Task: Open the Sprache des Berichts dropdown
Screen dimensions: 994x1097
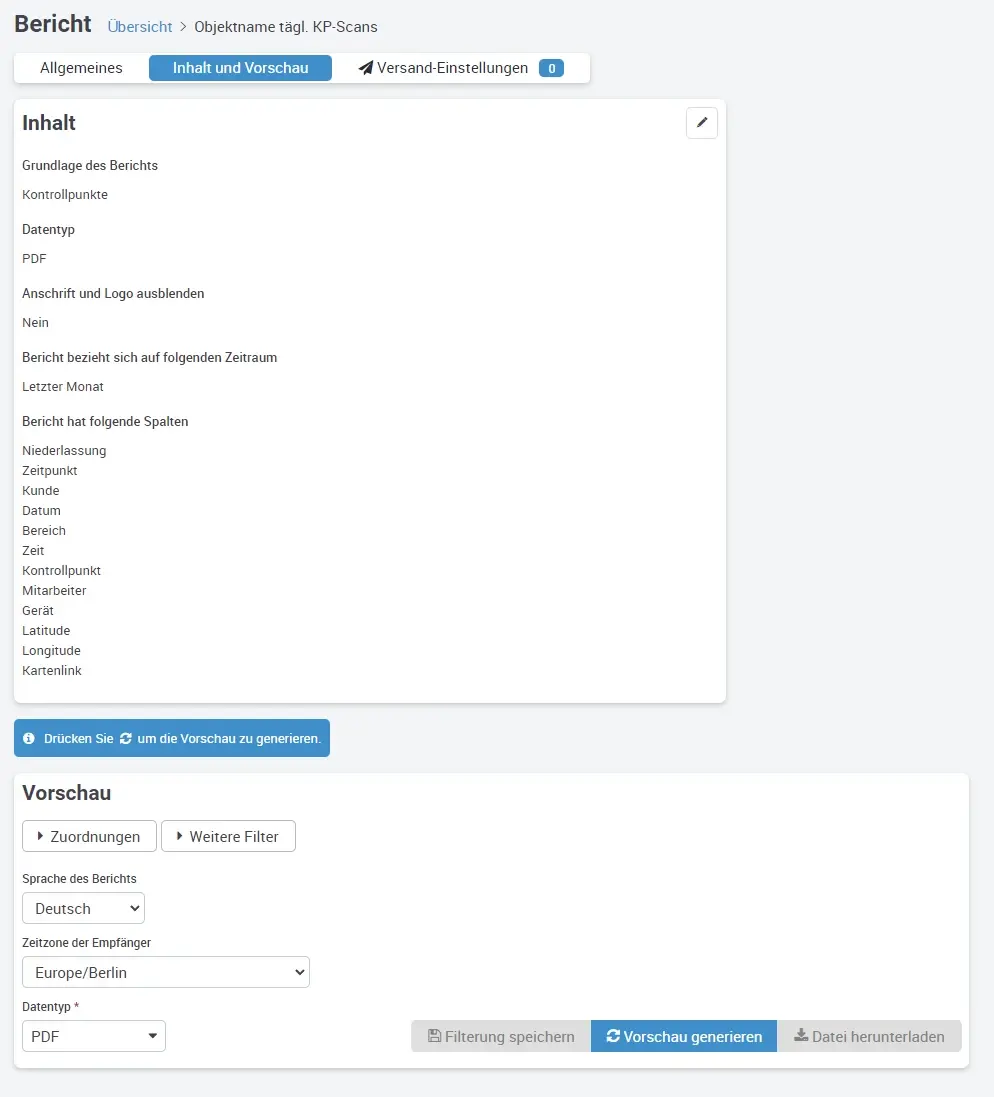Action: pyautogui.click(x=83, y=908)
